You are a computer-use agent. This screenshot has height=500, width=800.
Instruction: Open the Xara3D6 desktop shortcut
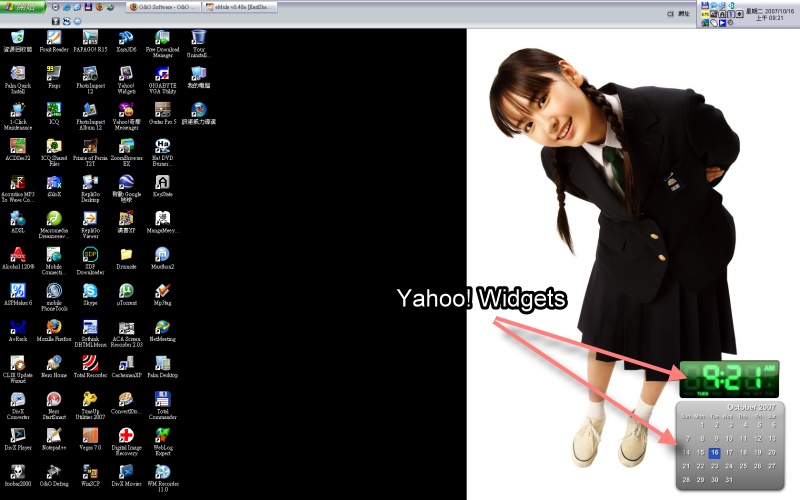pos(126,41)
